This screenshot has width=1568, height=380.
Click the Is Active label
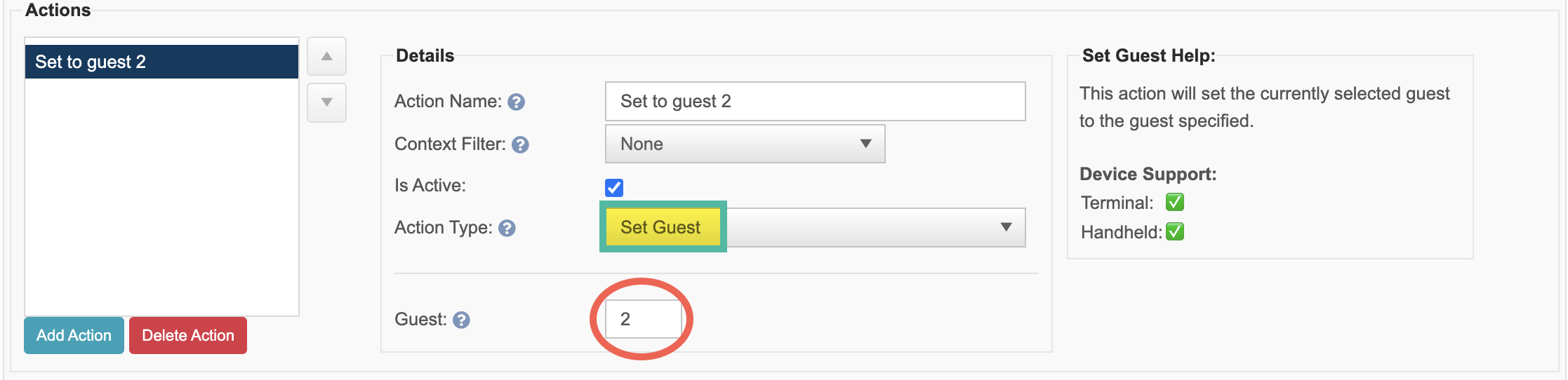[x=430, y=186]
